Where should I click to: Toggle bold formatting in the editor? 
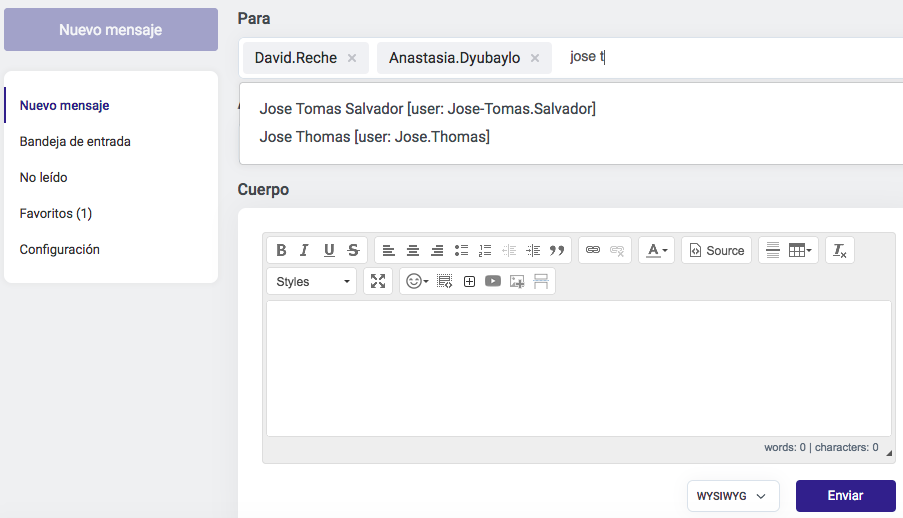click(x=281, y=250)
